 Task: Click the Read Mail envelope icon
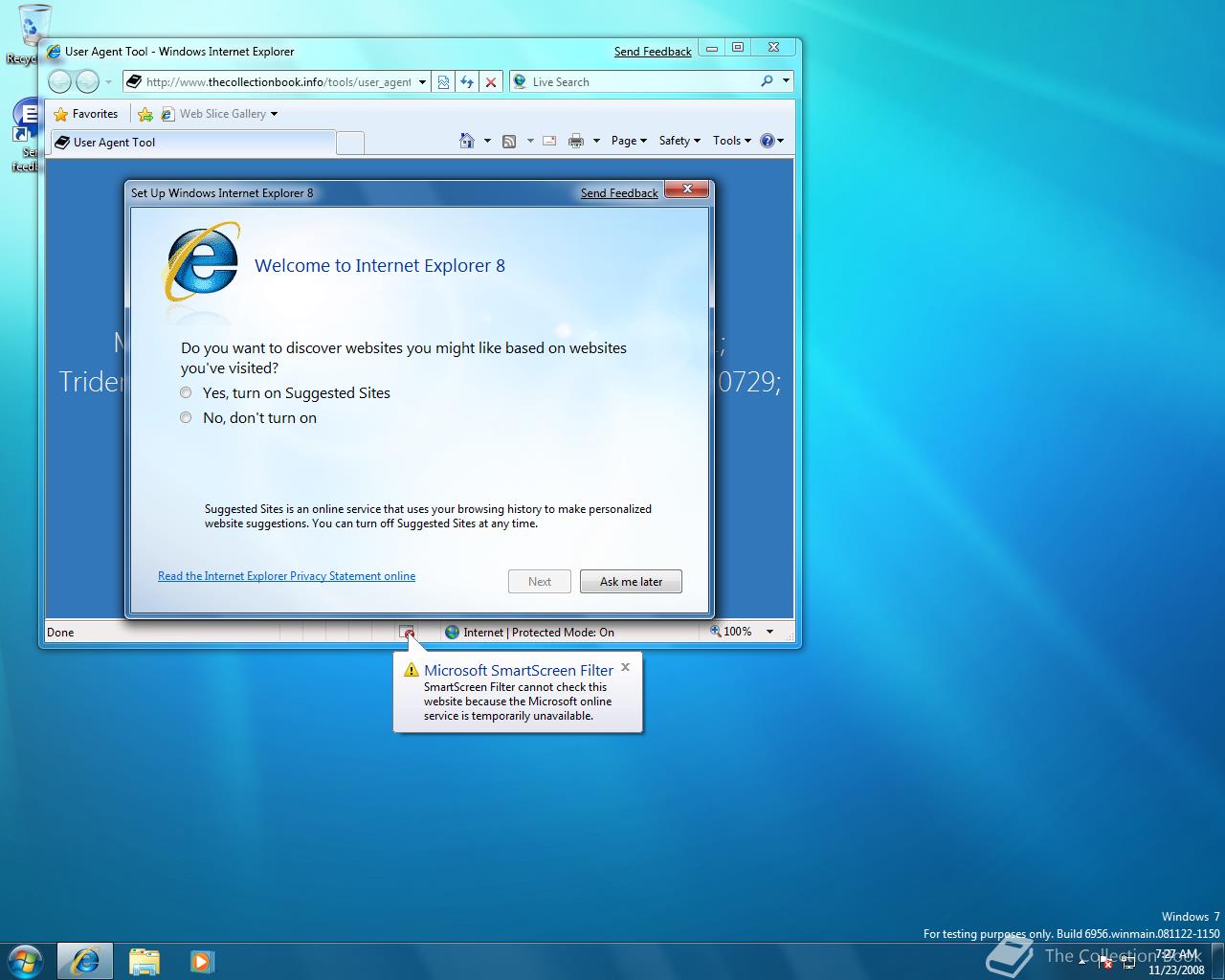[x=549, y=141]
